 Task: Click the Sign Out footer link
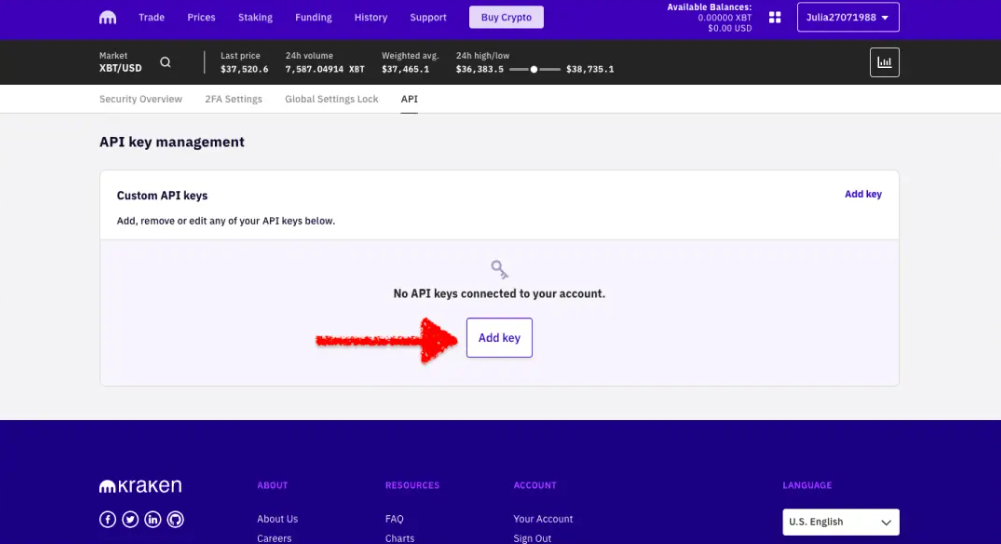[x=532, y=538]
